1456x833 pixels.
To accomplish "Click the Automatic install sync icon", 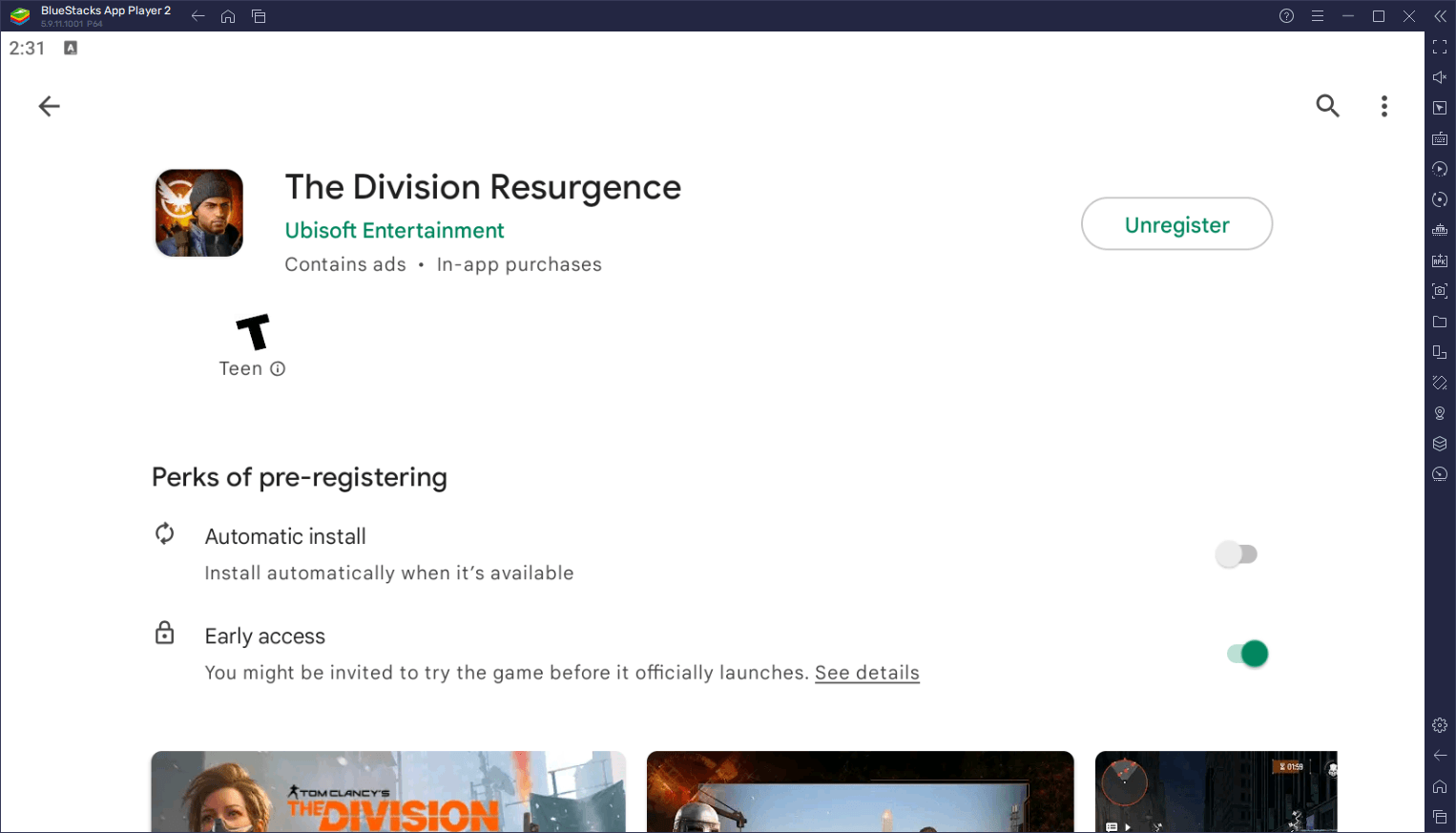I will (x=164, y=533).
